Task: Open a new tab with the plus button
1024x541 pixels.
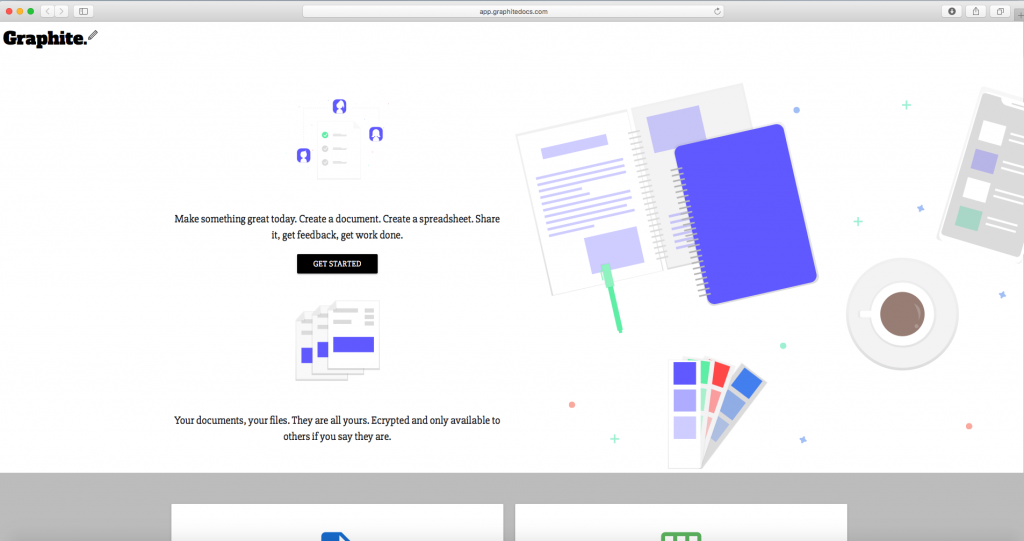Action: click(x=1019, y=16)
